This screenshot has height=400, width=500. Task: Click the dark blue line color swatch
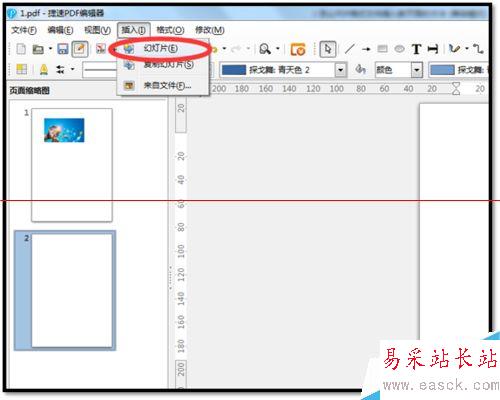pyautogui.click(x=234, y=70)
